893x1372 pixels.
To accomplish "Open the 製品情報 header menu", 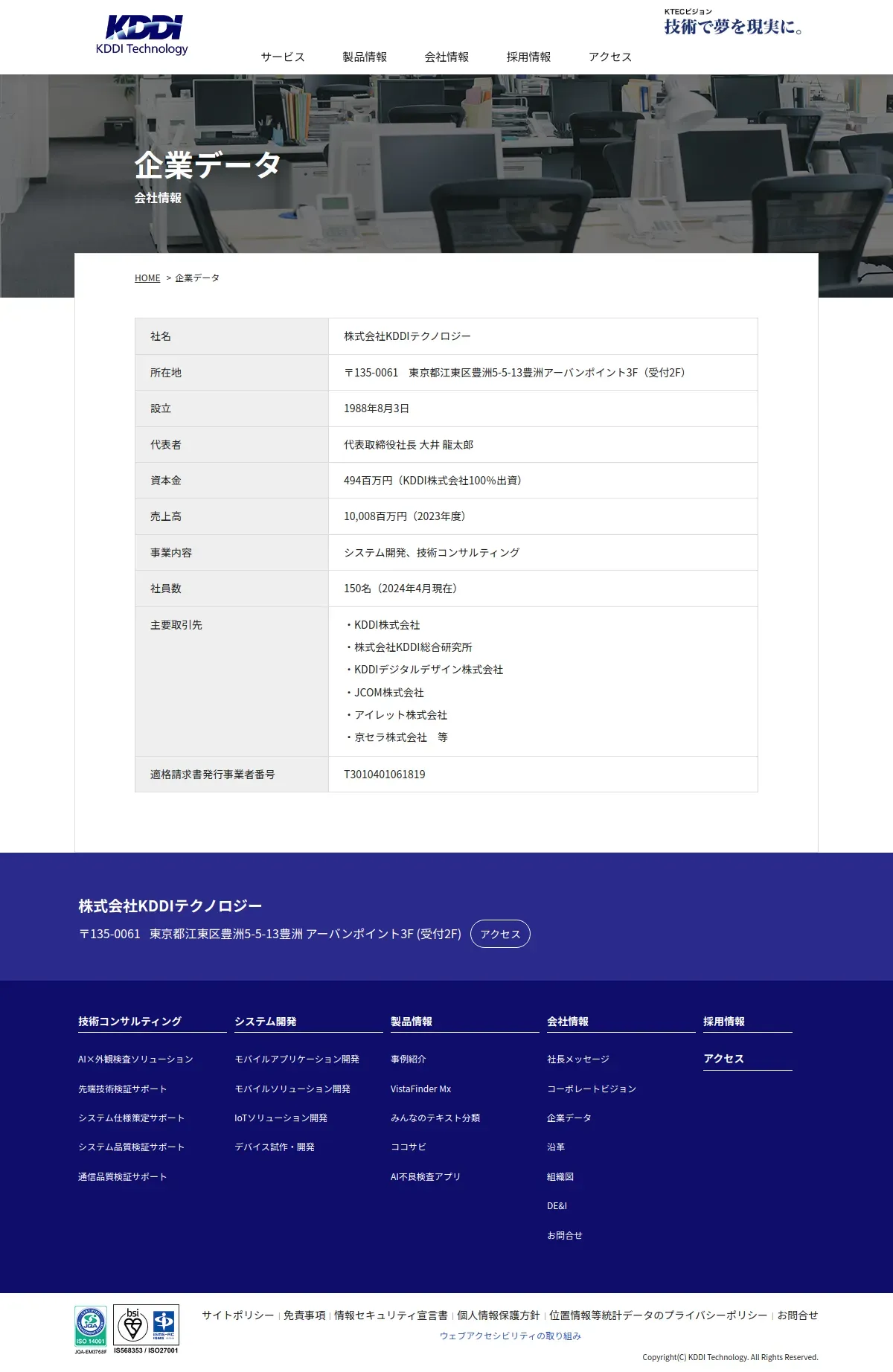I will [365, 57].
